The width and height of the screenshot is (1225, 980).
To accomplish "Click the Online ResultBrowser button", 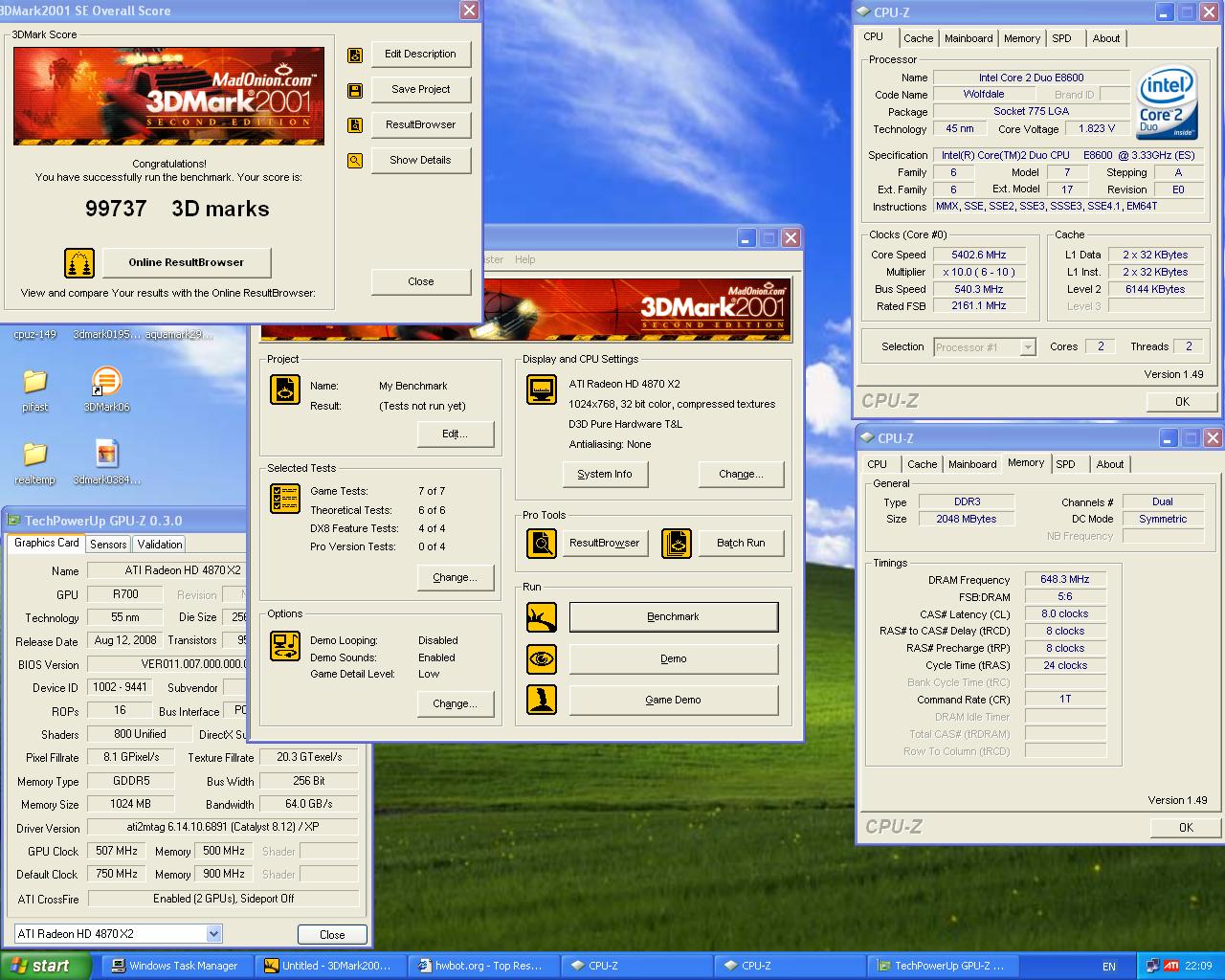I will [186, 262].
